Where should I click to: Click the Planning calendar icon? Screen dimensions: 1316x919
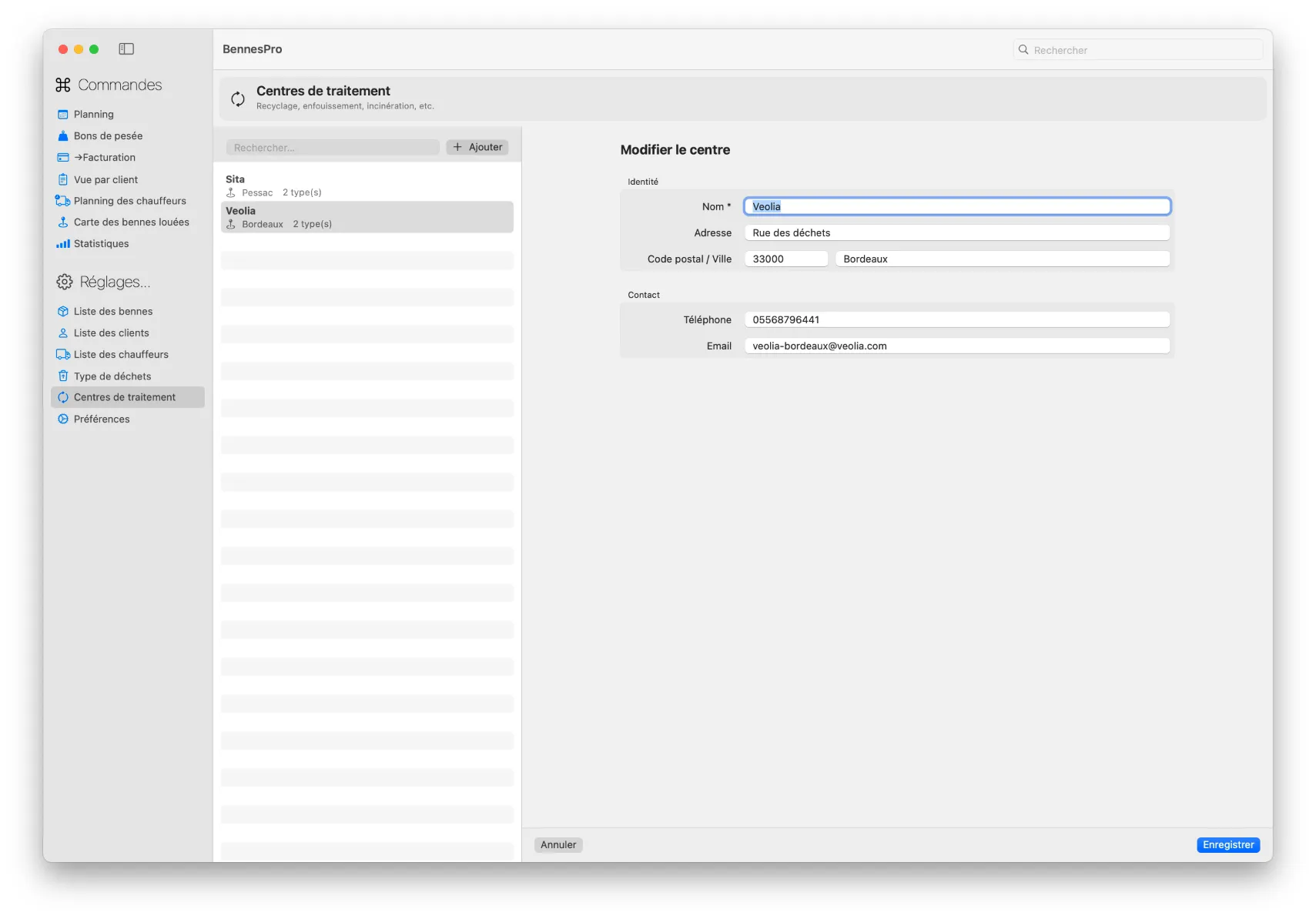click(63, 115)
